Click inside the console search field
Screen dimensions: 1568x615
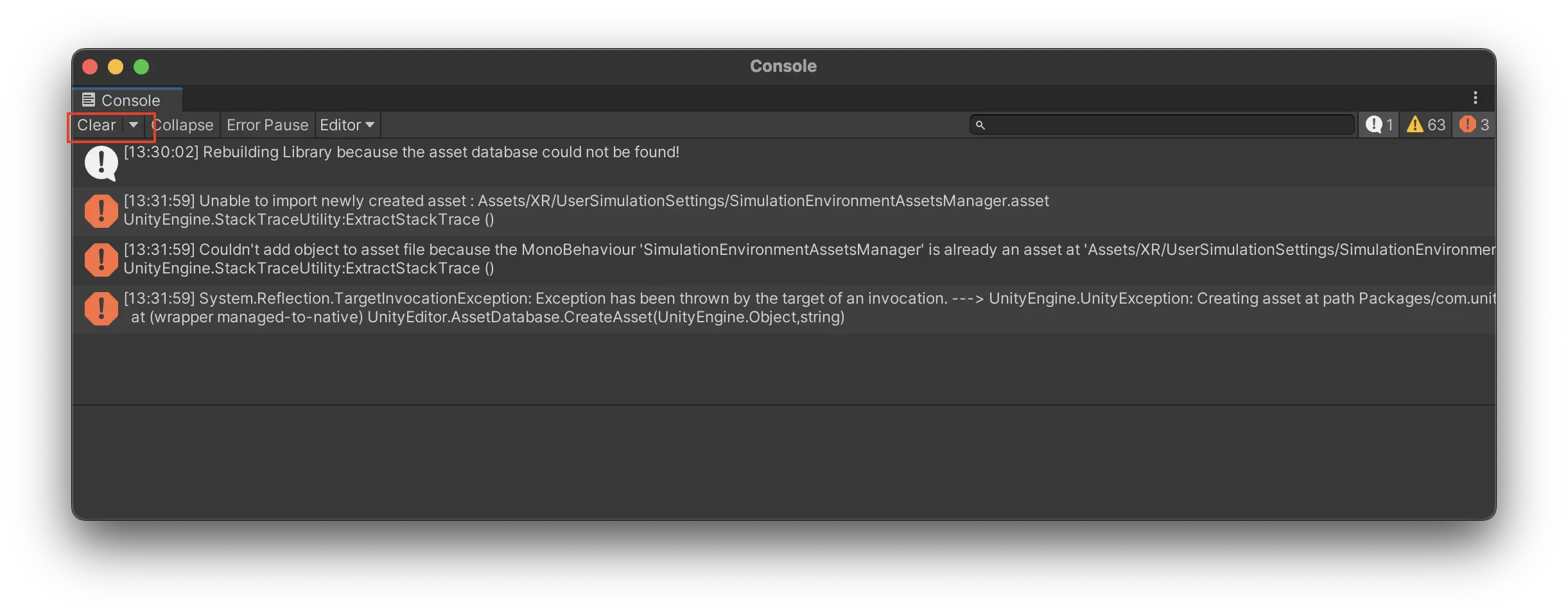click(x=1156, y=125)
